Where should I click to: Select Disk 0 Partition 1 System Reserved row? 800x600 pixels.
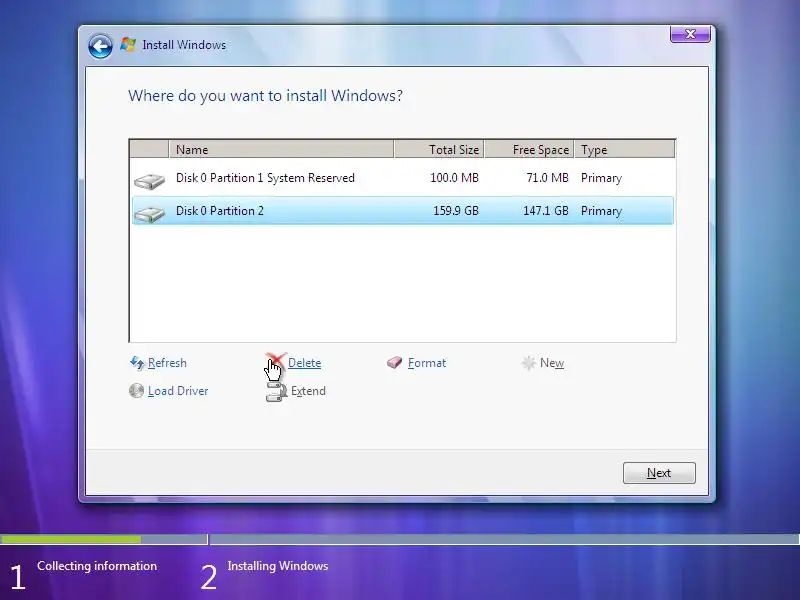pos(403,178)
